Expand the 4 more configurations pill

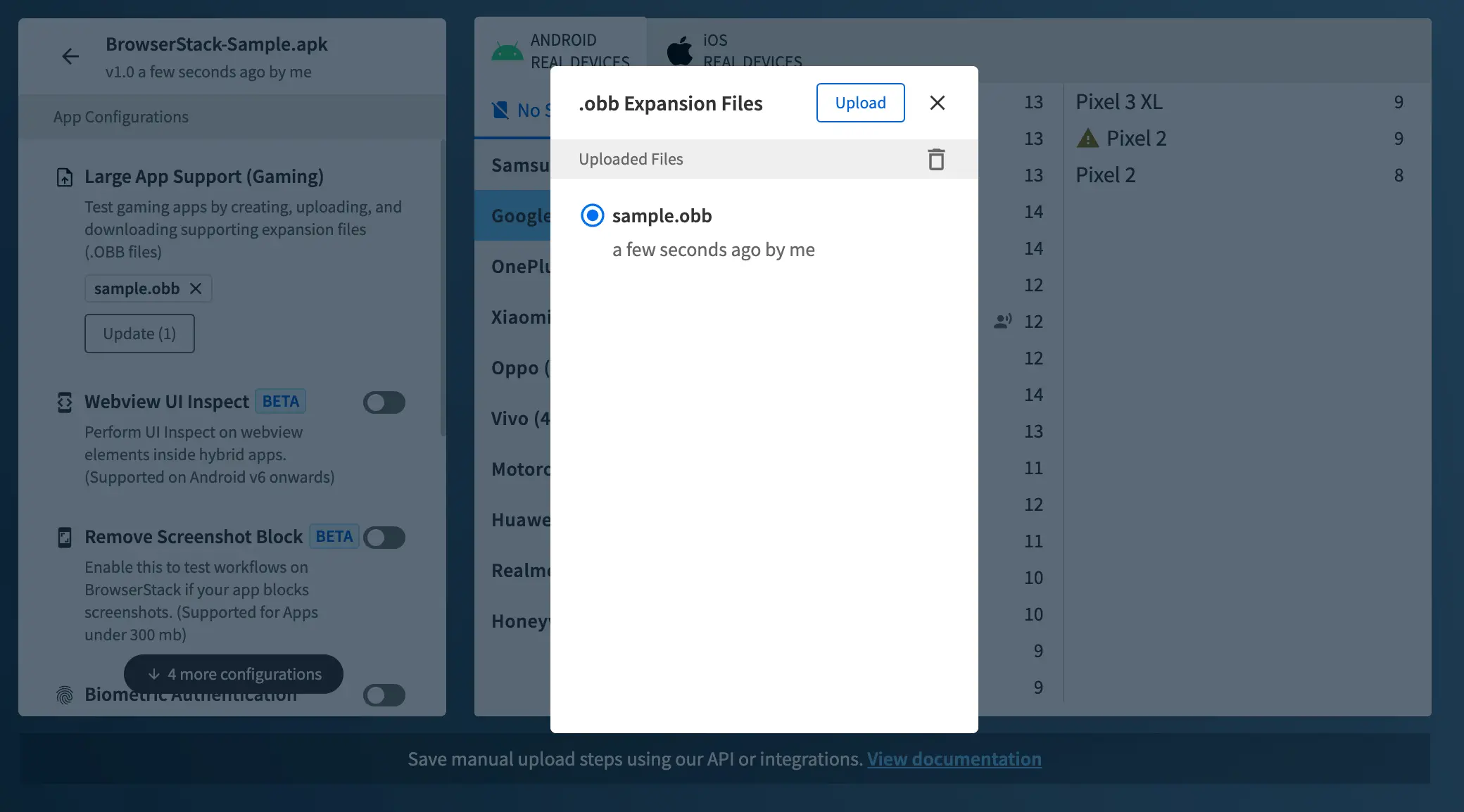[234, 674]
